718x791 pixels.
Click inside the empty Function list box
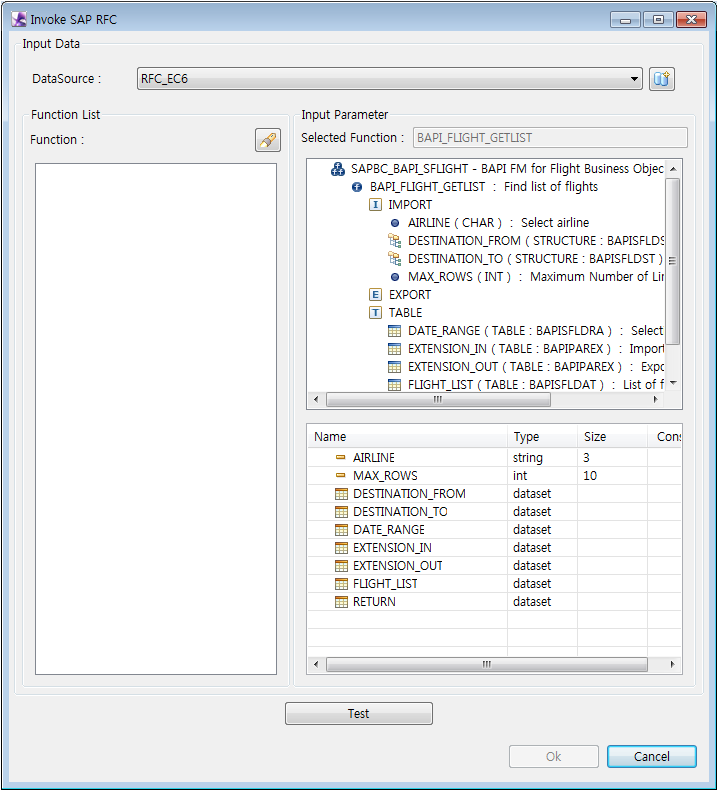[156, 418]
